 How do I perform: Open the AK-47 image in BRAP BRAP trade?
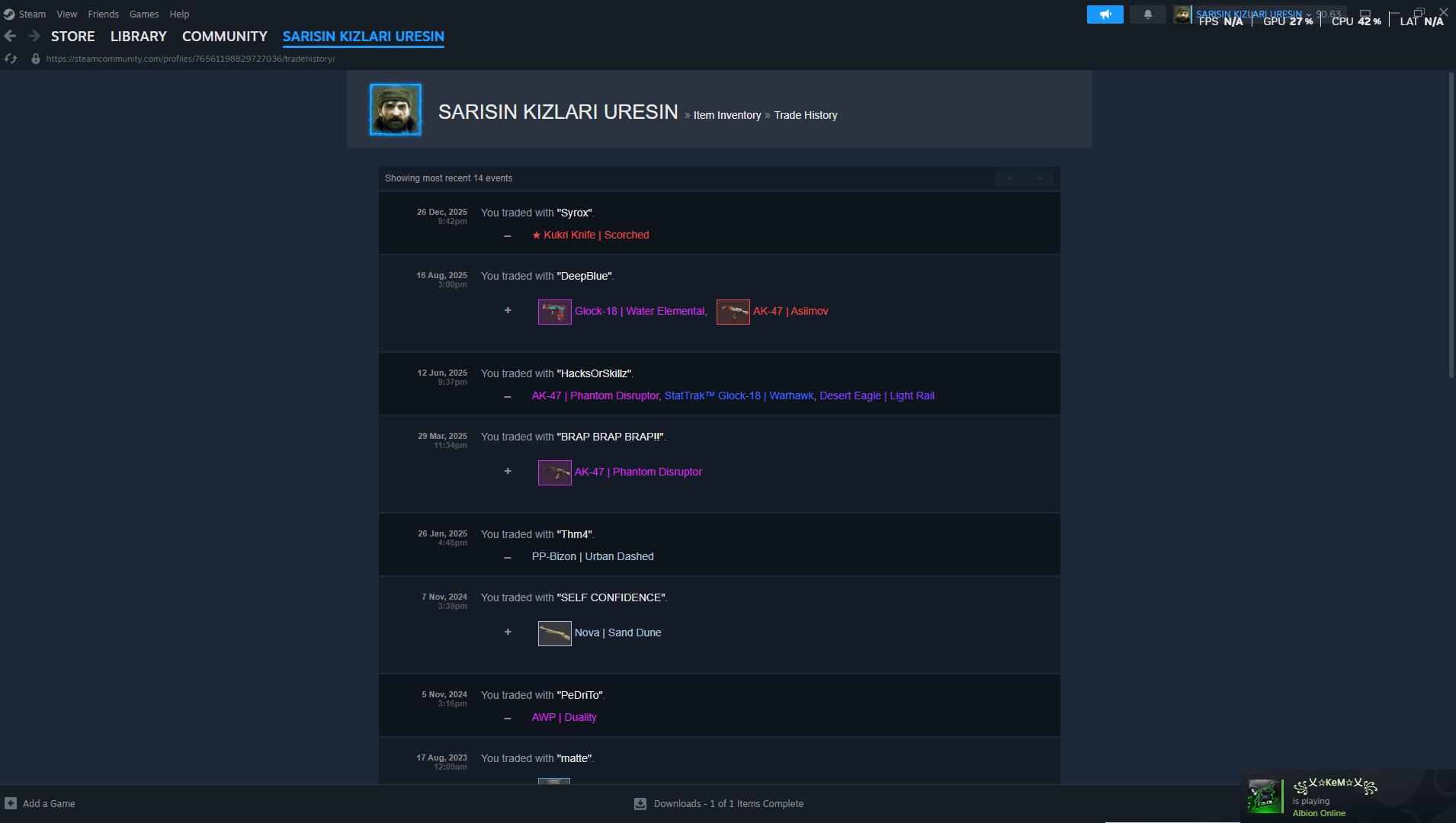[x=554, y=472]
